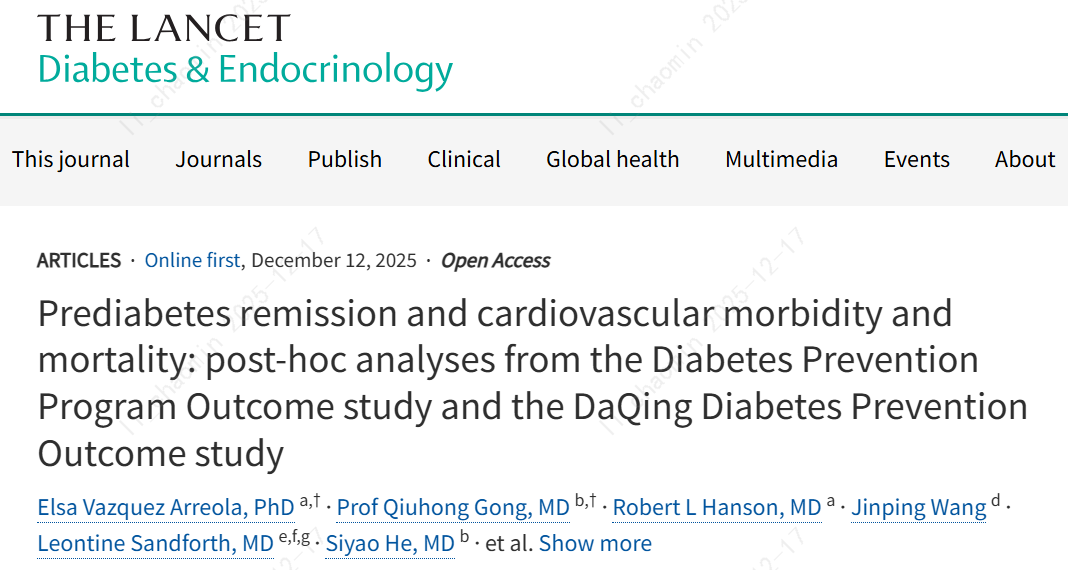This screenshot has width=1068, height=570.
Task: Click the ARTICLES section label
Action: (79, 261)
